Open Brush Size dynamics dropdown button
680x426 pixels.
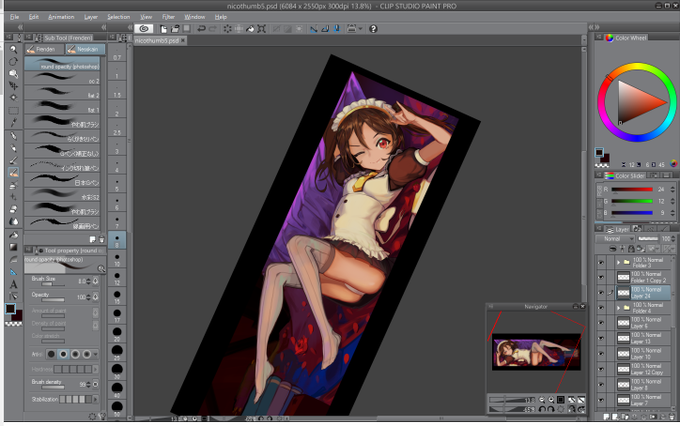click(x=95, y=281)
